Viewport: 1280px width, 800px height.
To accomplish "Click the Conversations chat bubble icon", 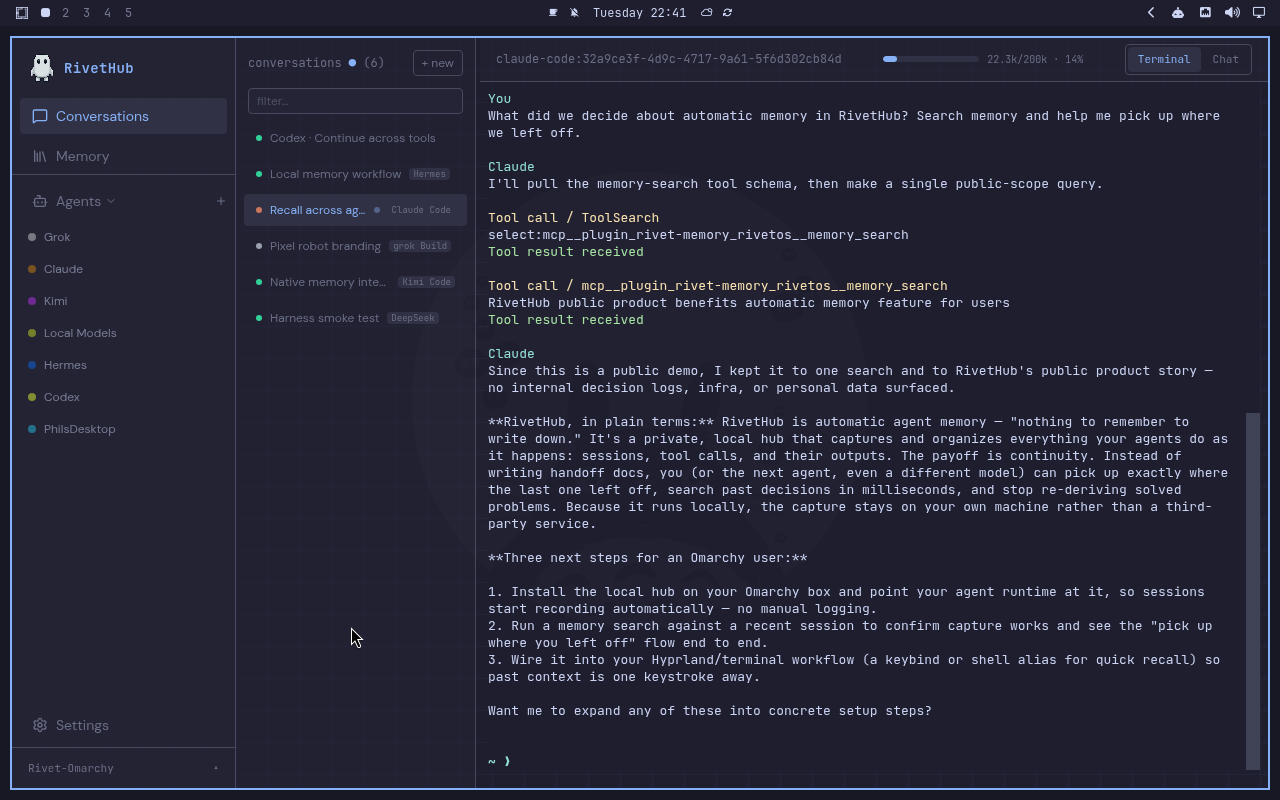I will tap(40, 116).
